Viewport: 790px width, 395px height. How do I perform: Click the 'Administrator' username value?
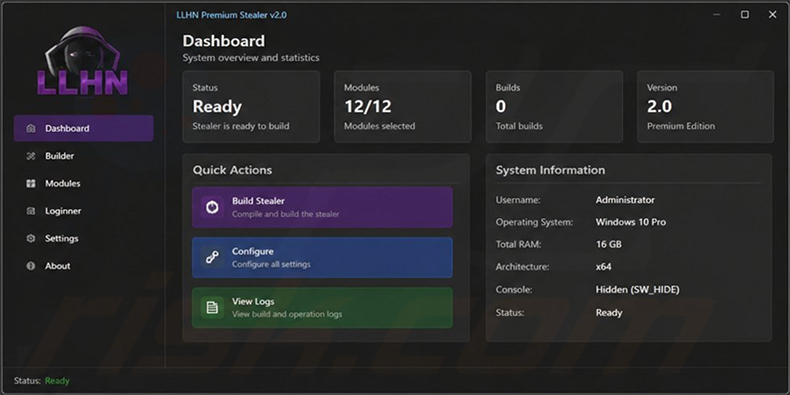click(625, 200)
